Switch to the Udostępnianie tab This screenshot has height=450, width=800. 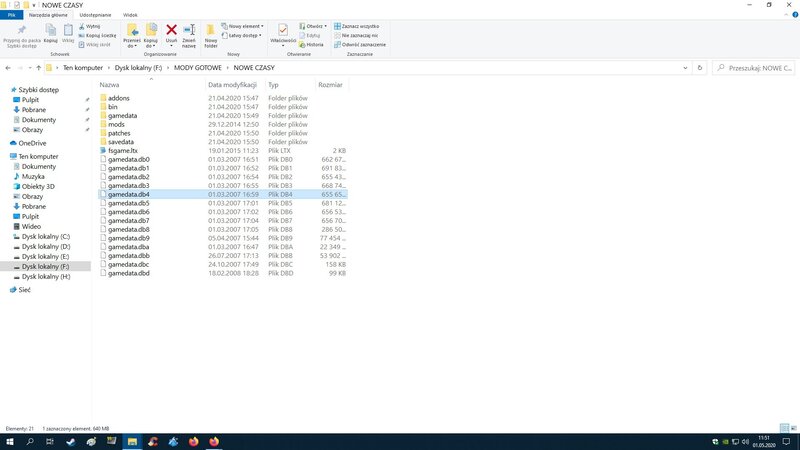[95, 15]
